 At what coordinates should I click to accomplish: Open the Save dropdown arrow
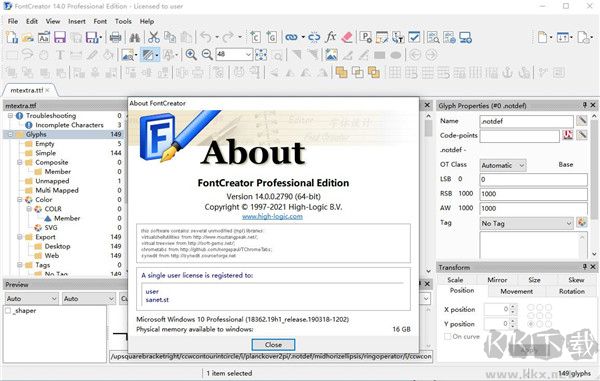[101, 37]
